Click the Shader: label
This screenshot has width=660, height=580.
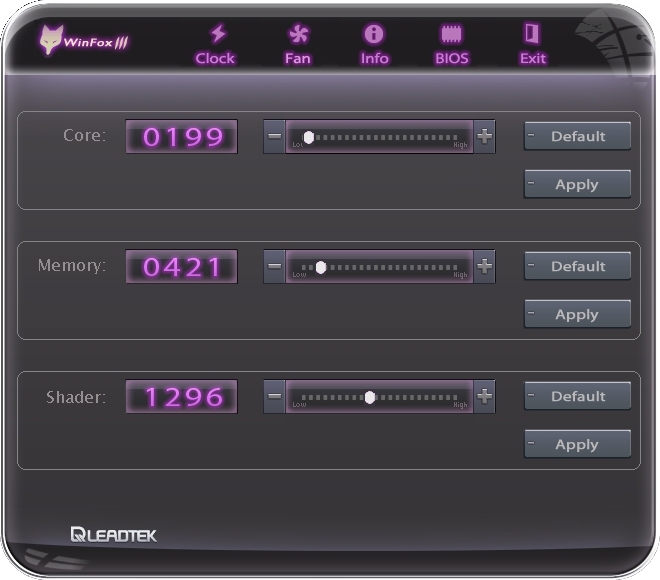coord(76,397)
